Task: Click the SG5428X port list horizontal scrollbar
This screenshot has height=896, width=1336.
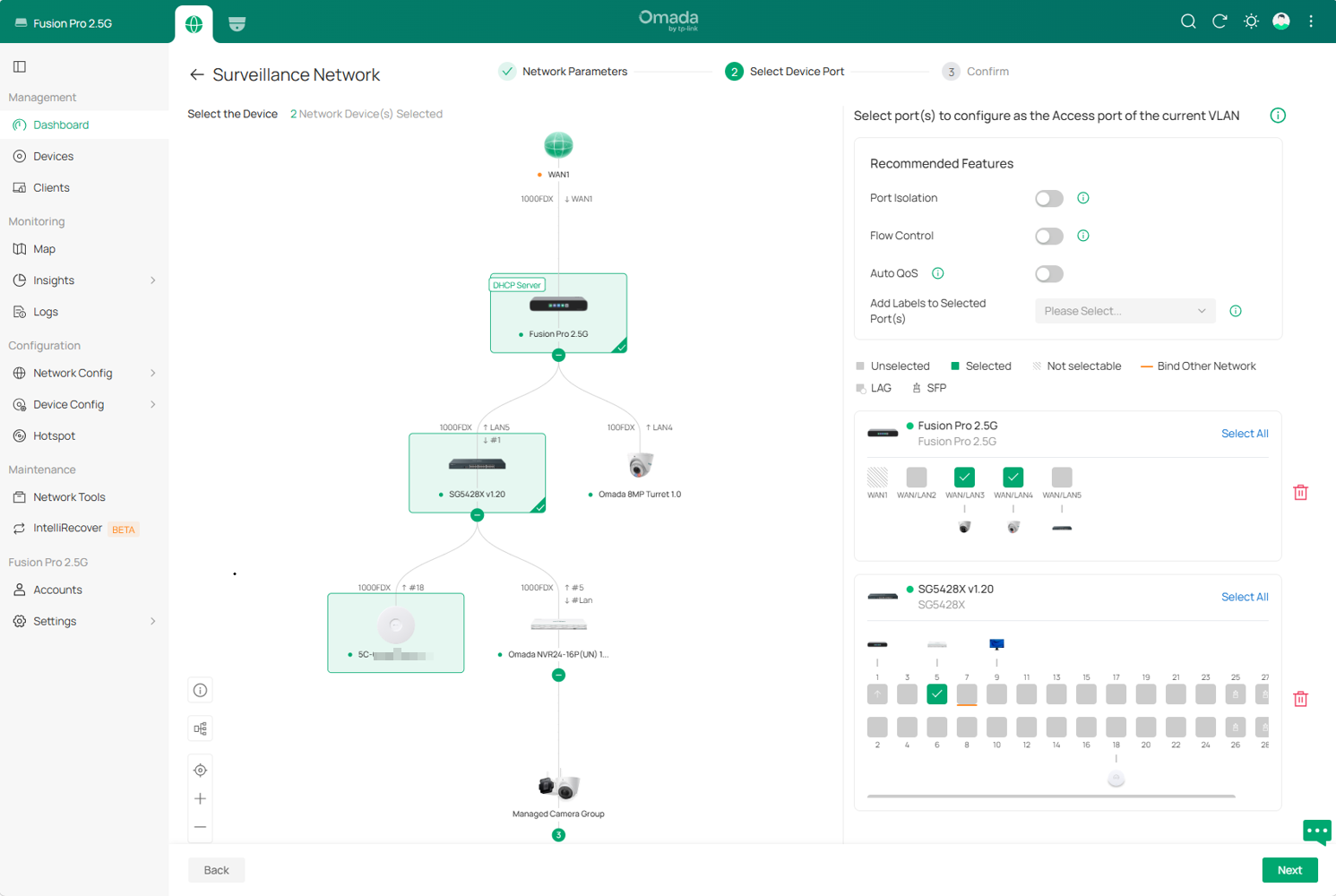Action: [1051, 796]
